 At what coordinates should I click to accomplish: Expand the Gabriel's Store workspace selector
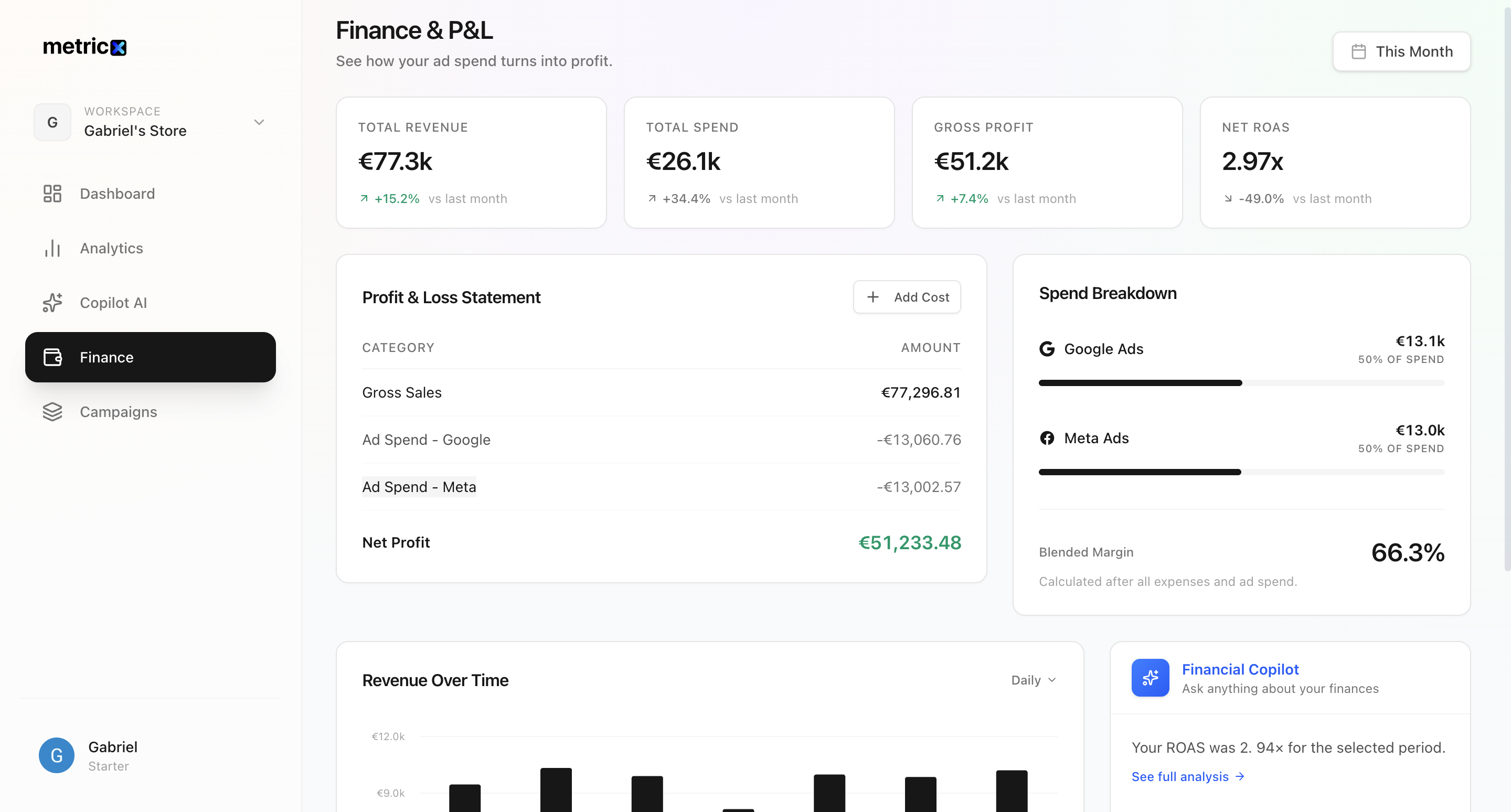[x=259, y=122]
